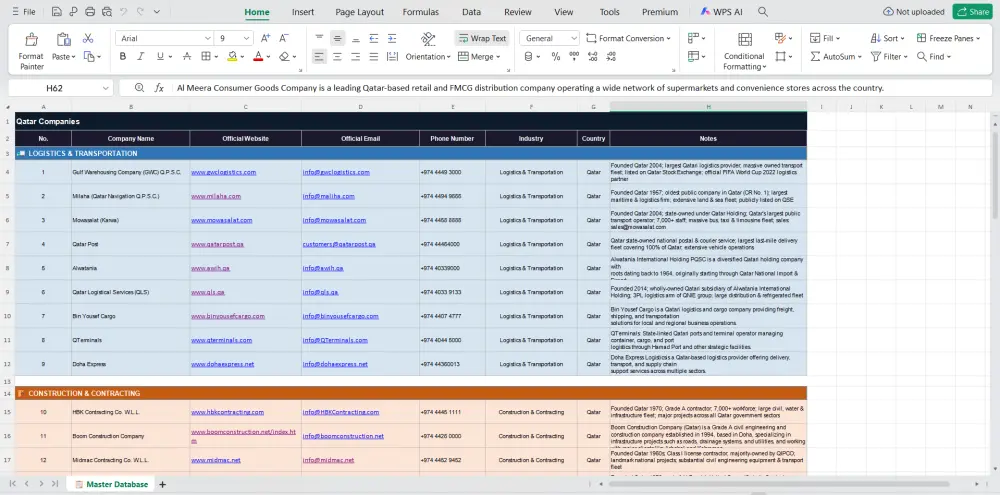The width and height of the screenshot is (1000, 495).
Task: Open the Data tab
Action: [471, 12]
